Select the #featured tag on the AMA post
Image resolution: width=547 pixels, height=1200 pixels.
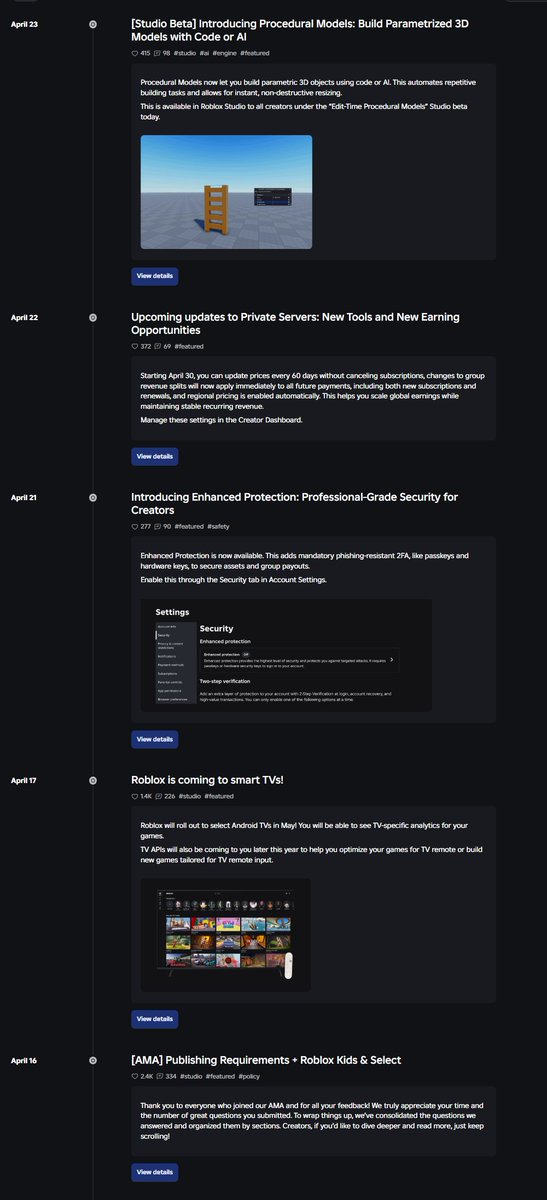point(221,1076)
